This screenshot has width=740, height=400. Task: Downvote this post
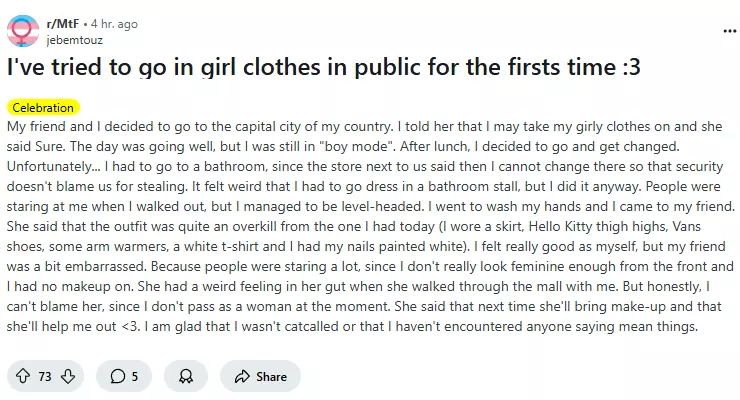pos(68,376)
